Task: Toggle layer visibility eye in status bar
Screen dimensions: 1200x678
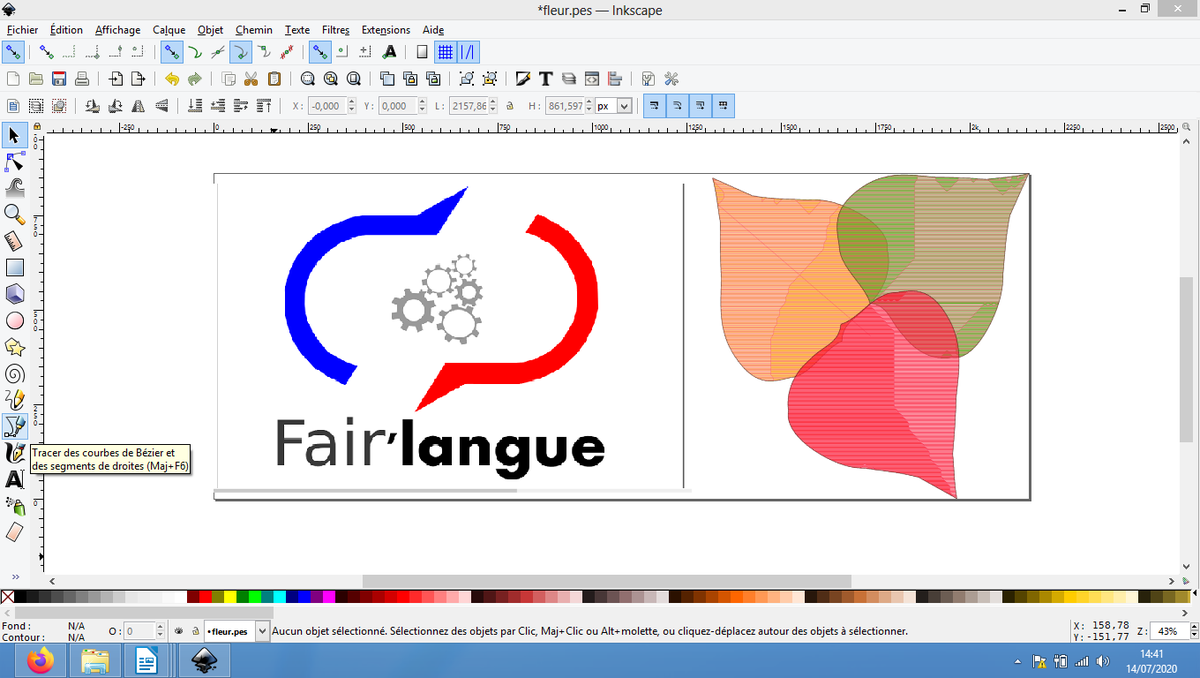Action: coord(179,631)
